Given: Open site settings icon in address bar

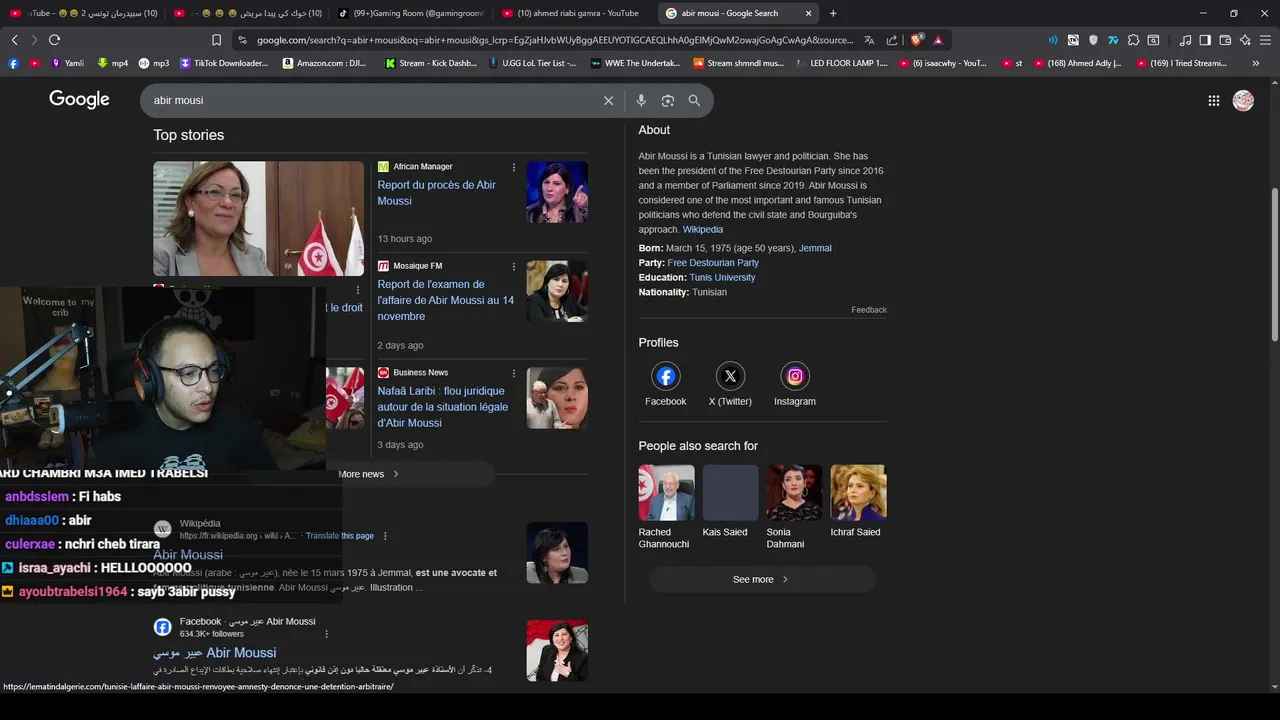Looking at the screenshot, I should pos(242,40).
